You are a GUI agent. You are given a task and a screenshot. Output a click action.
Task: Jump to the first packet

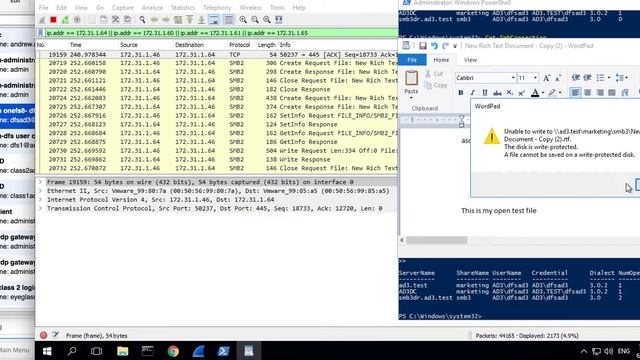190,20
